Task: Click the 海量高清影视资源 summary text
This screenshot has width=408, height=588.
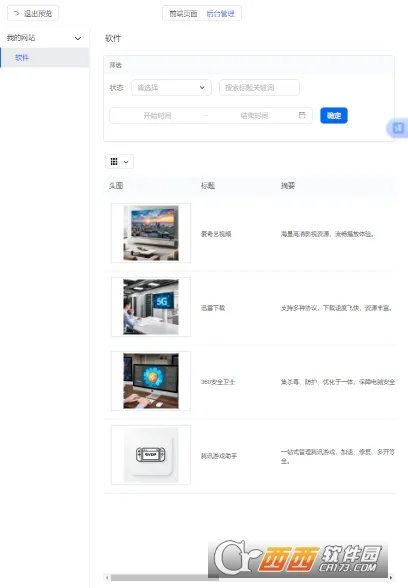Action: point(327,234)
